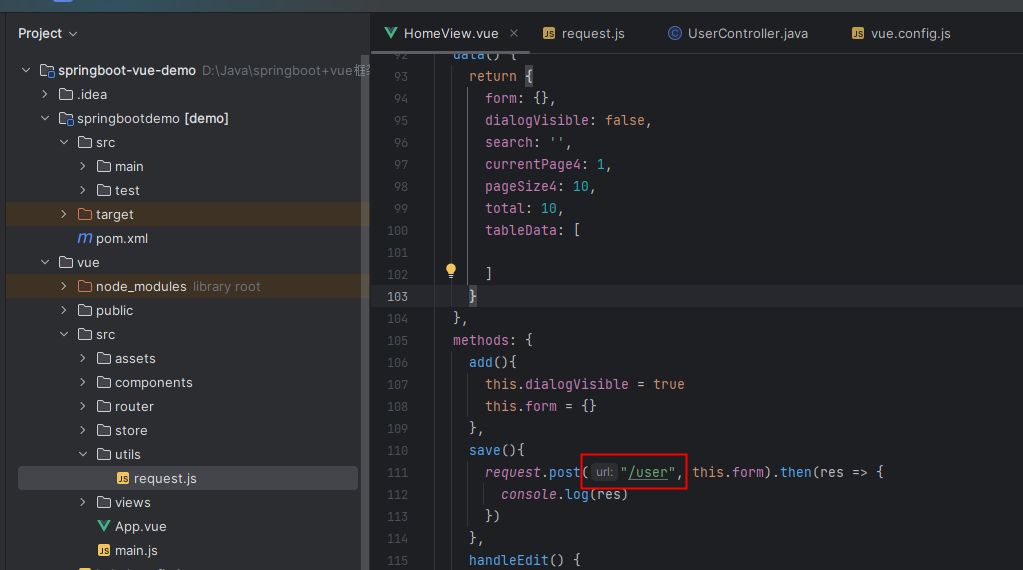Viewport: 1023px width, 570px height.
Task: Select the Maven pom.xml icon
Action: pos(85,238)
